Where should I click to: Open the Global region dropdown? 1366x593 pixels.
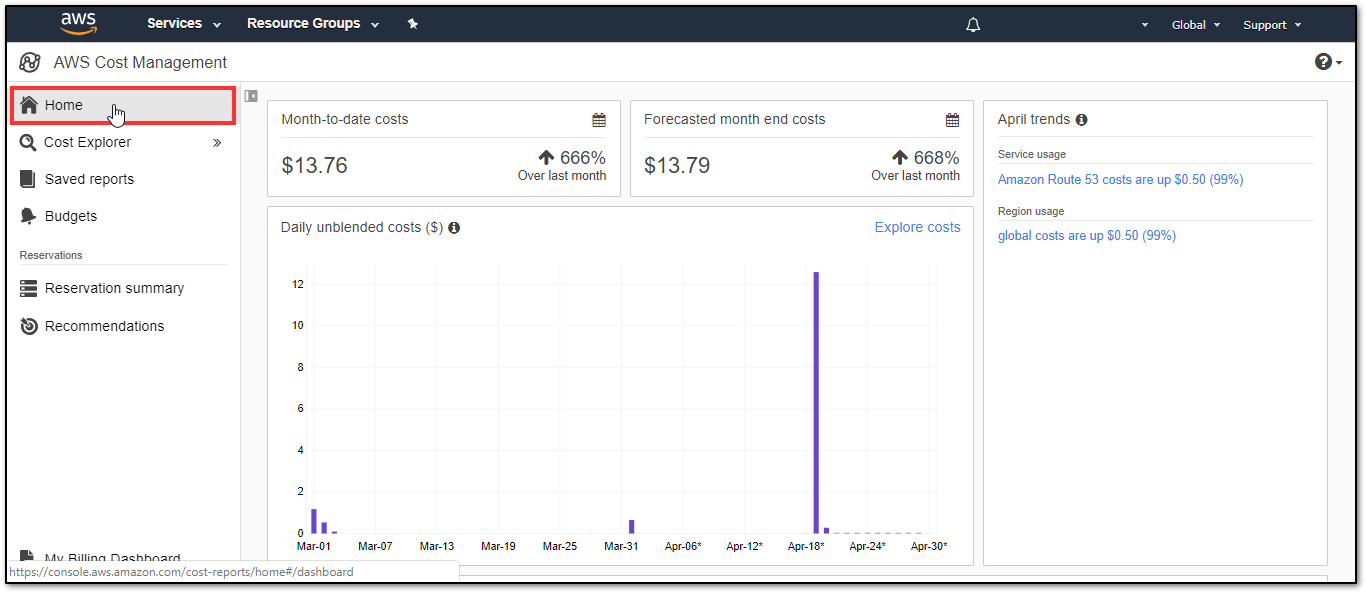[1196, 25]
